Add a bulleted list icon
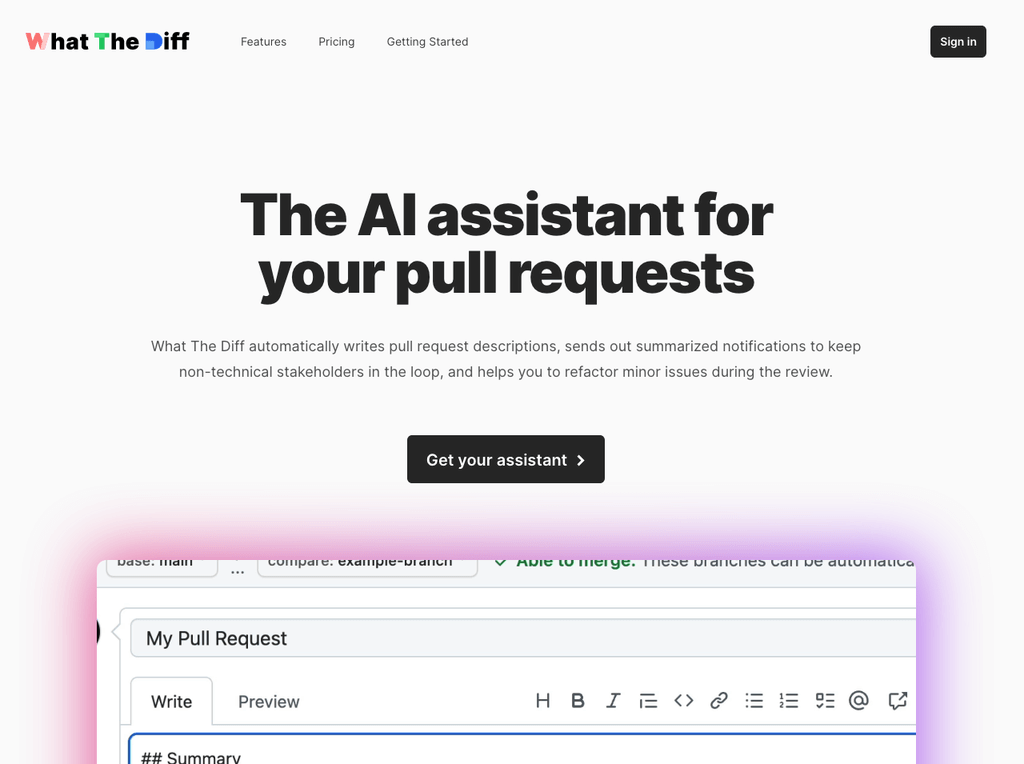The image size is (1024, 764). coord(754,701)
